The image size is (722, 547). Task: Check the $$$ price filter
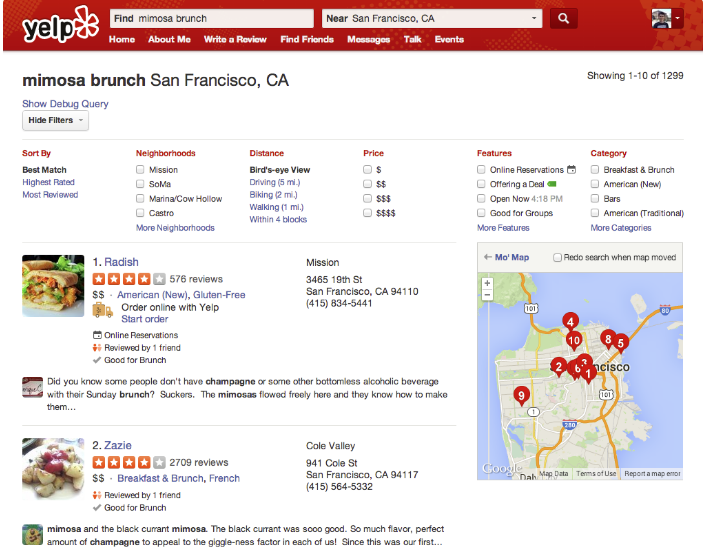coord(367,198)
